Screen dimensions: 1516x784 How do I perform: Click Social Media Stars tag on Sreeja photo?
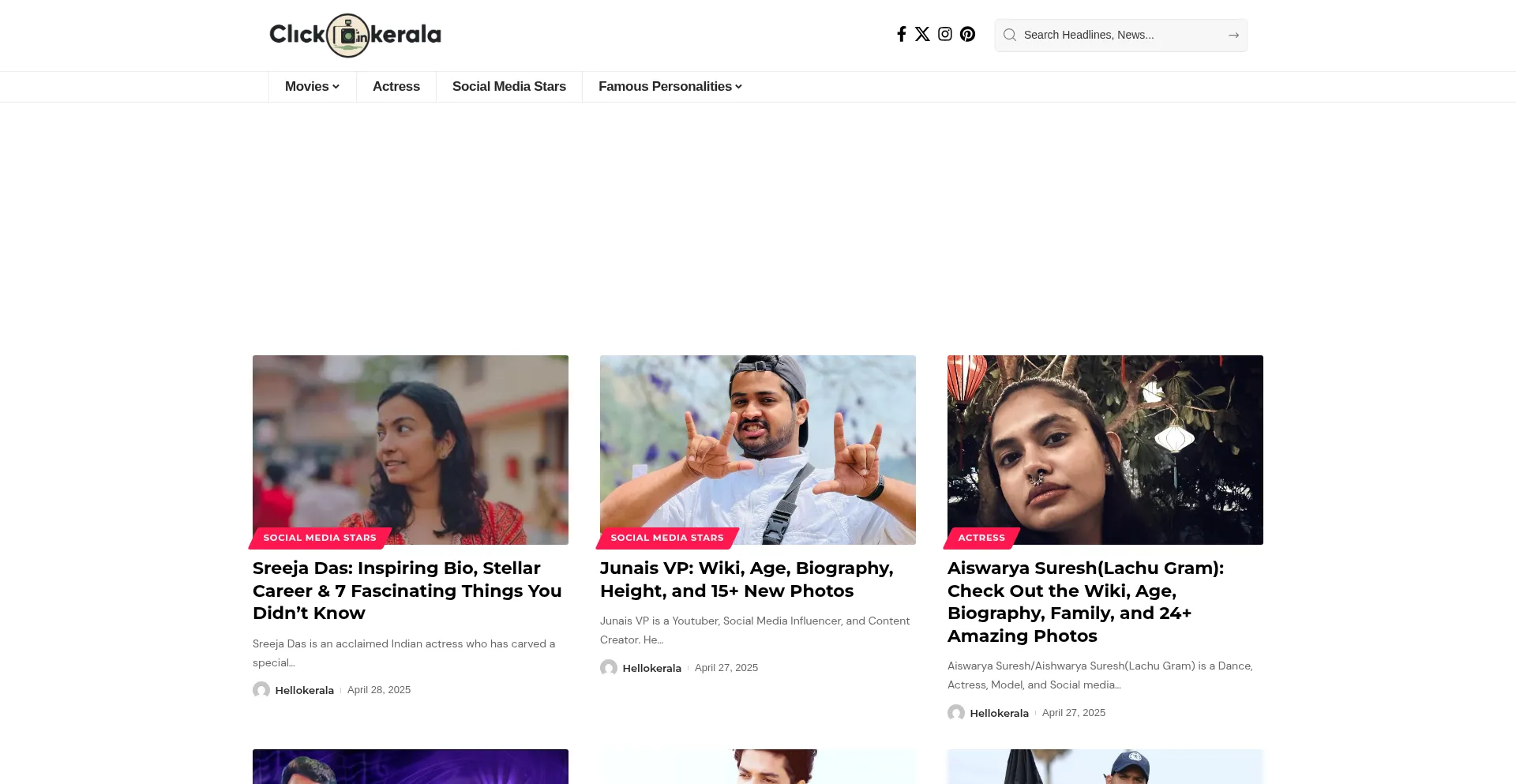(x=320, y=538)
